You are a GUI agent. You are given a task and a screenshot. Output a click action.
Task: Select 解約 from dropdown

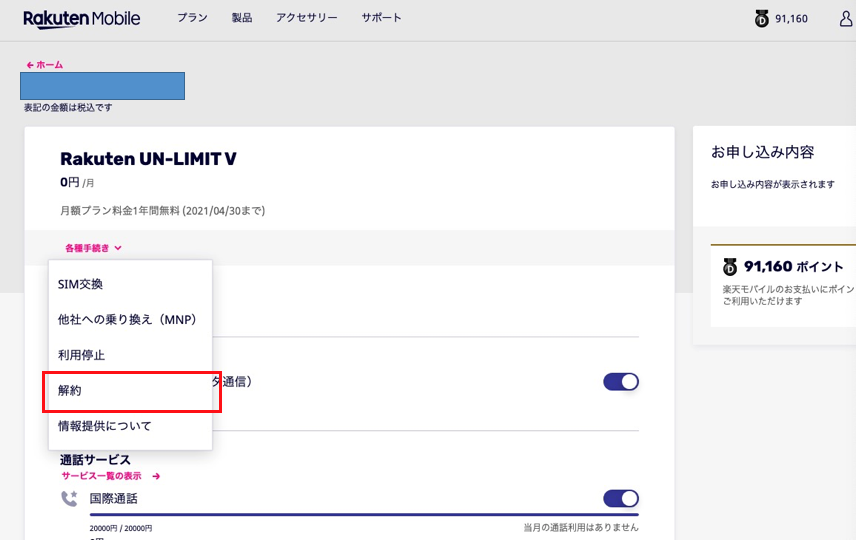coord(130,390)
